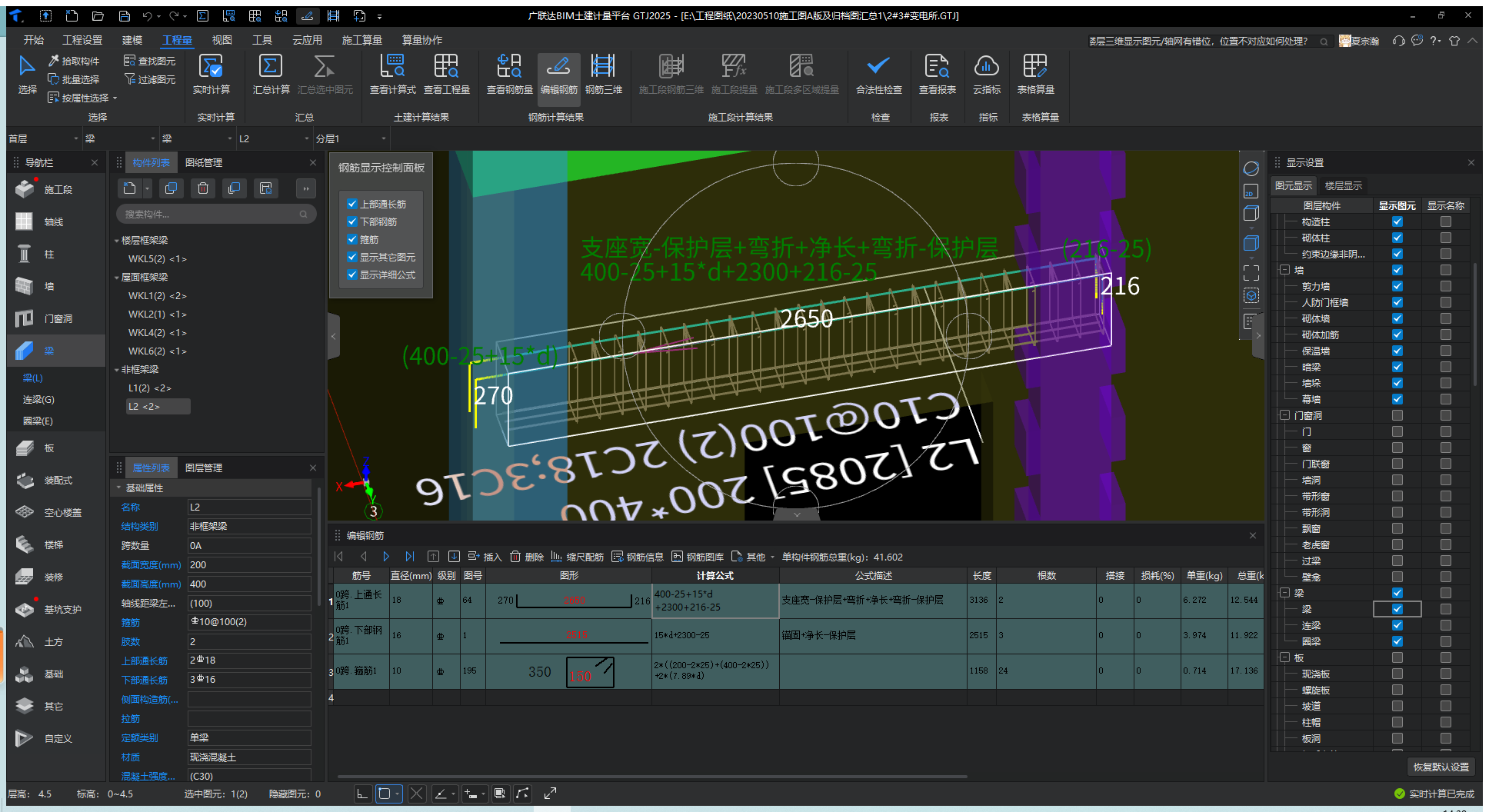Open the 云应用 menu tab
The height and width of the screenshot is (812, 1489).
point(307,40)
